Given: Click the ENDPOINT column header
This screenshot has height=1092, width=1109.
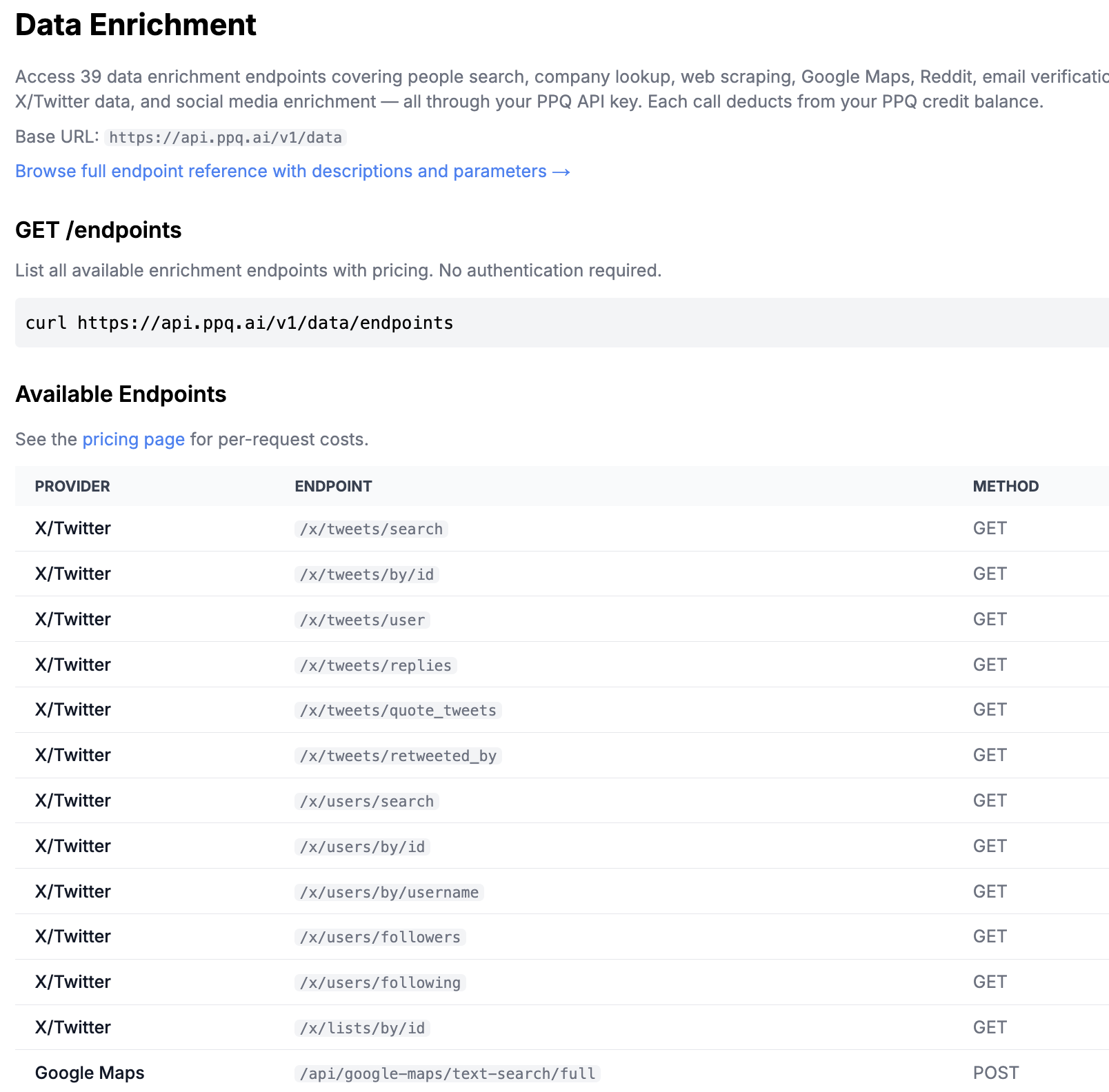Looking at the screenshot, I should click(x=333, y=486).
